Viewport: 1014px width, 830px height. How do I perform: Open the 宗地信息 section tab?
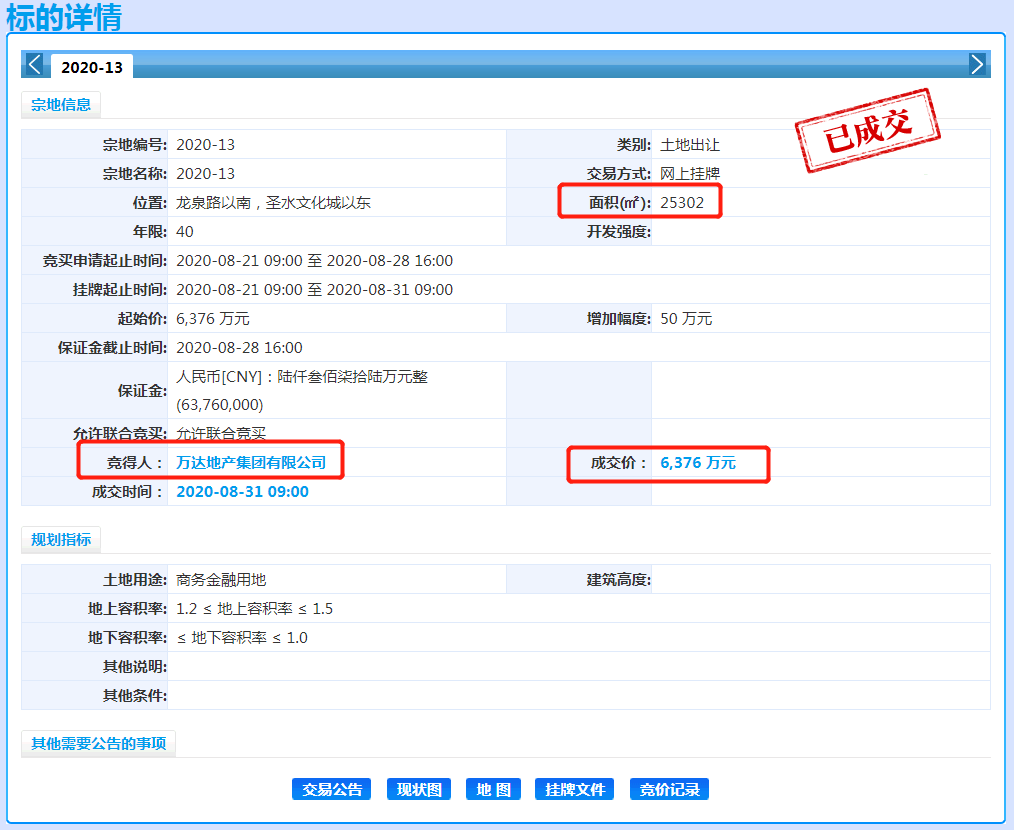pyautogui.click(x=61, y=105)
